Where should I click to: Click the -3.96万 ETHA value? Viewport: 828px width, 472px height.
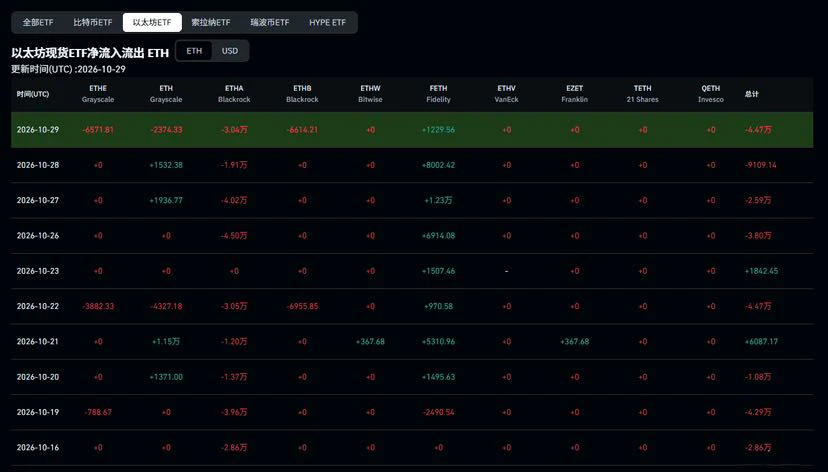[234, 412]
